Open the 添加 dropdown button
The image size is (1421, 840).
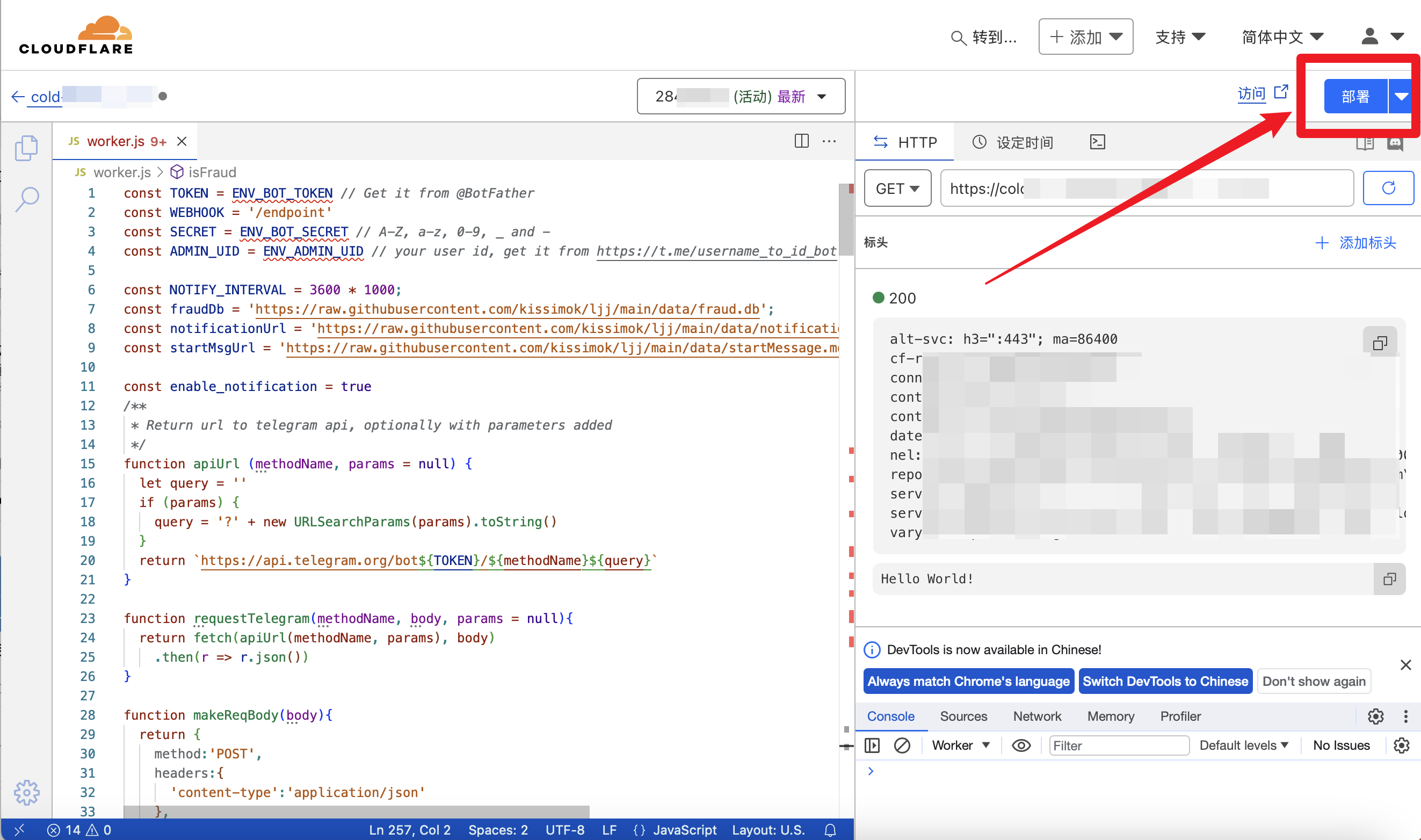[x=1085, y=37]
